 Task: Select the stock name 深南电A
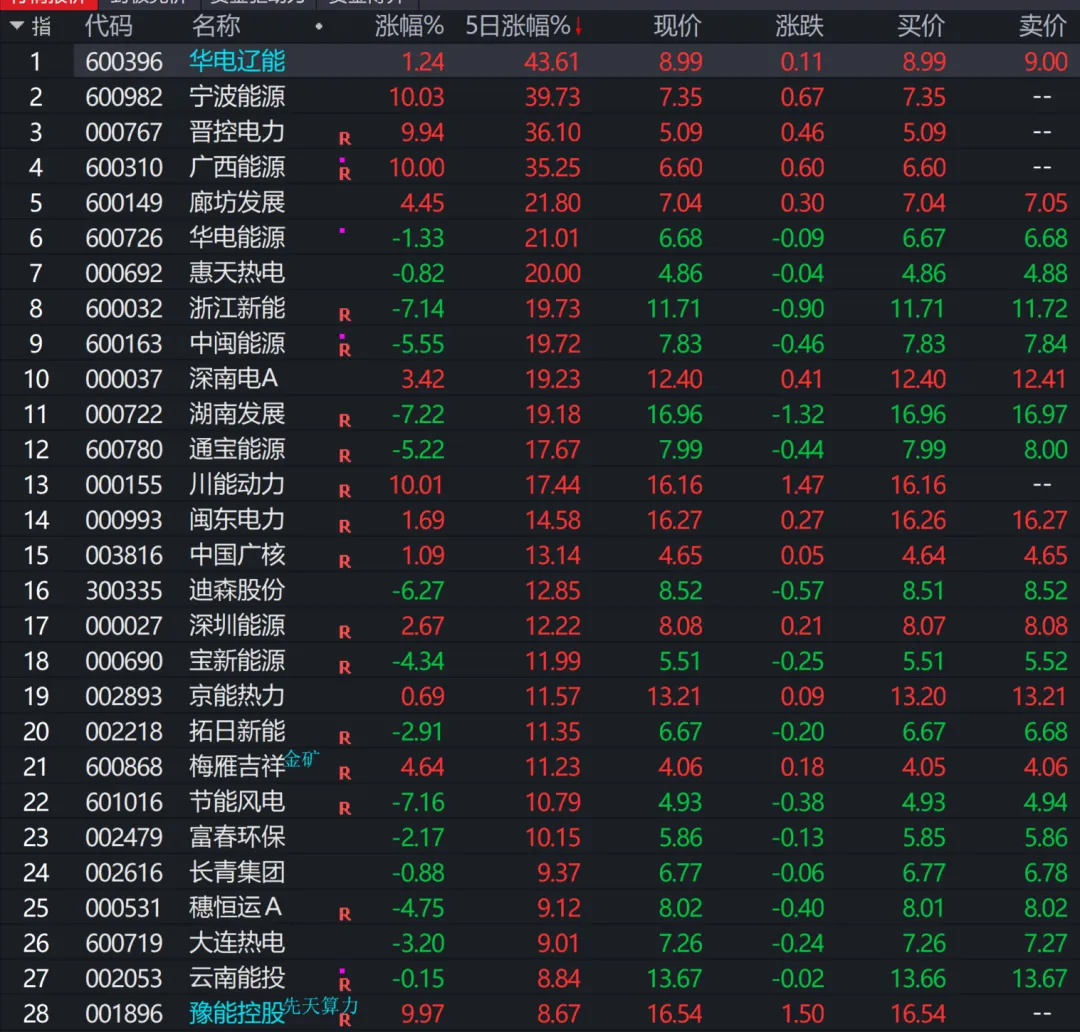pyautogui.click(x=233, y=379)
